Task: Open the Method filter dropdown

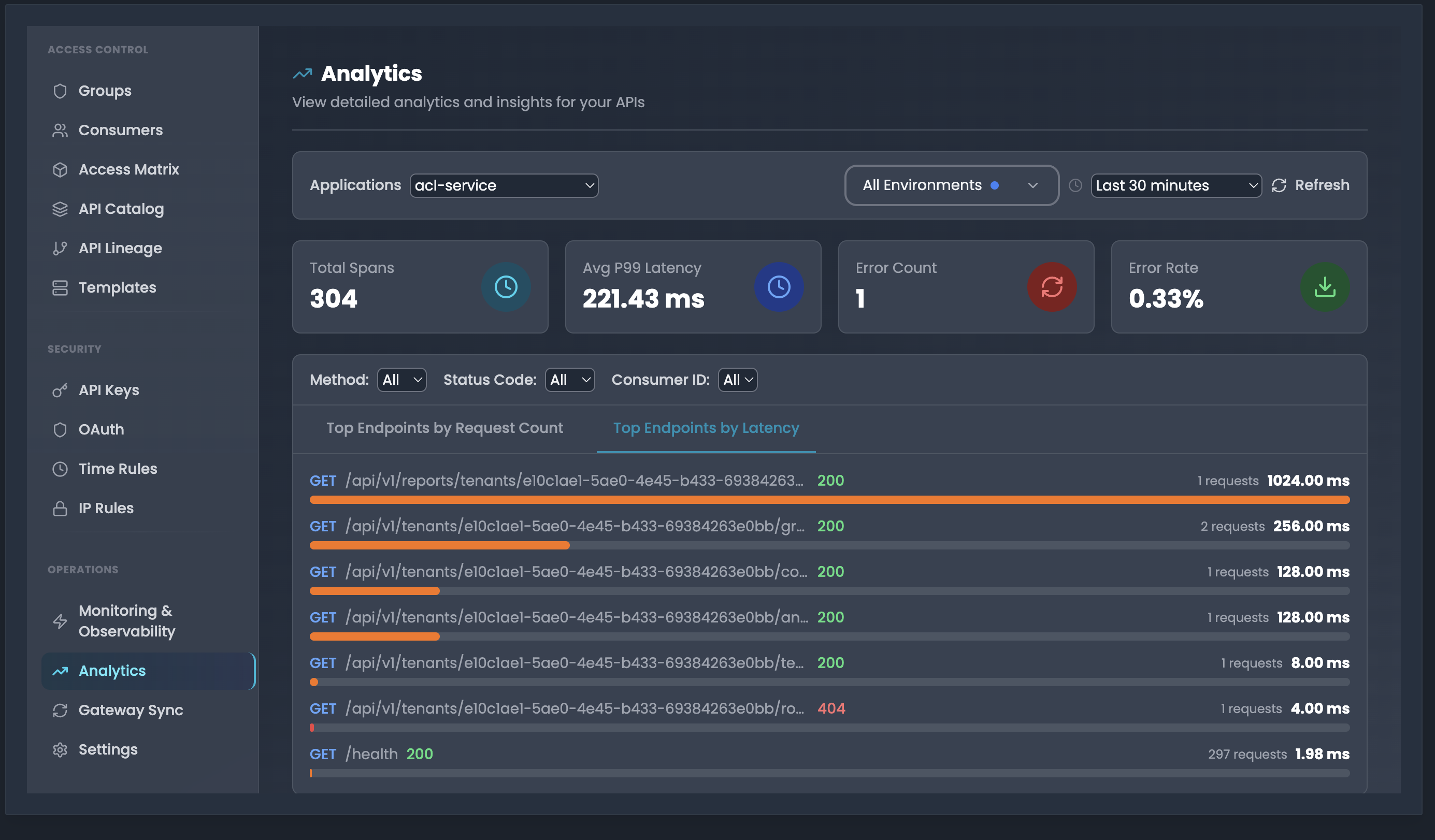Action: point(401,380)
